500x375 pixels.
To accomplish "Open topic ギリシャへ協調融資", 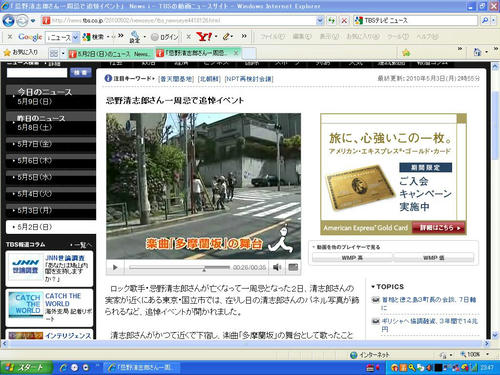I will point(429,325).
